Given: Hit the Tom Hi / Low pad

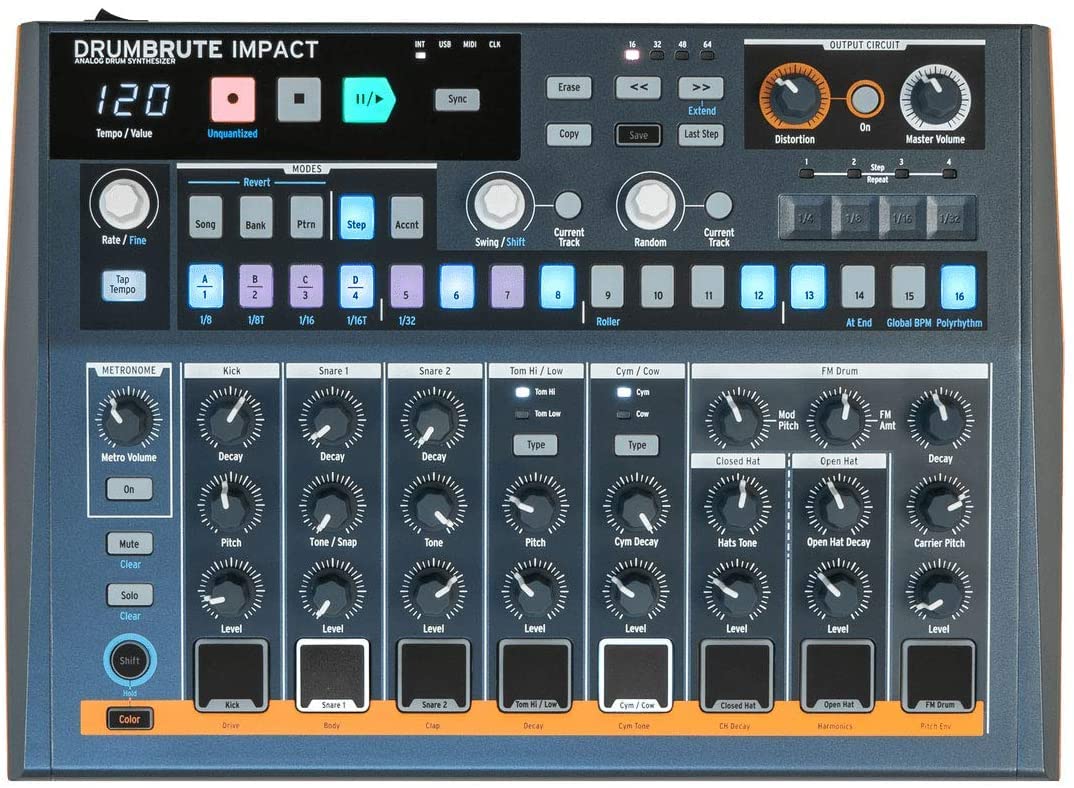Looking at the screenshot, I should tap(535, 675).
